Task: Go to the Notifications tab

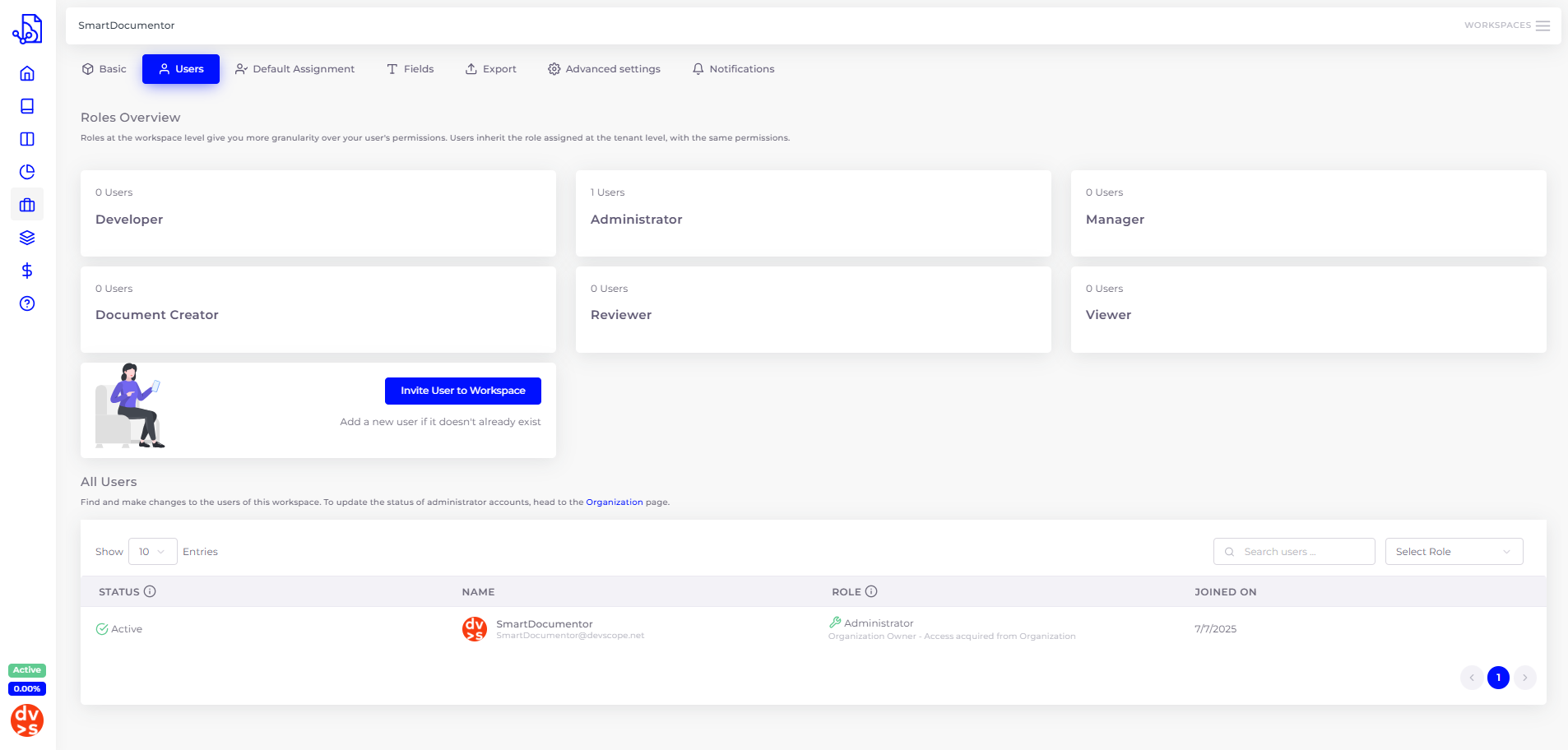Action: pos(733,69)
